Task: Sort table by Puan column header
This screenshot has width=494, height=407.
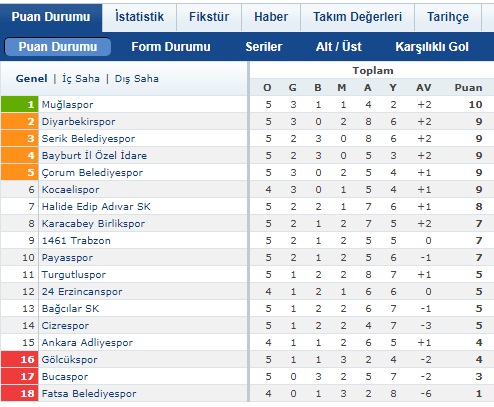Action: pos(468,88)
